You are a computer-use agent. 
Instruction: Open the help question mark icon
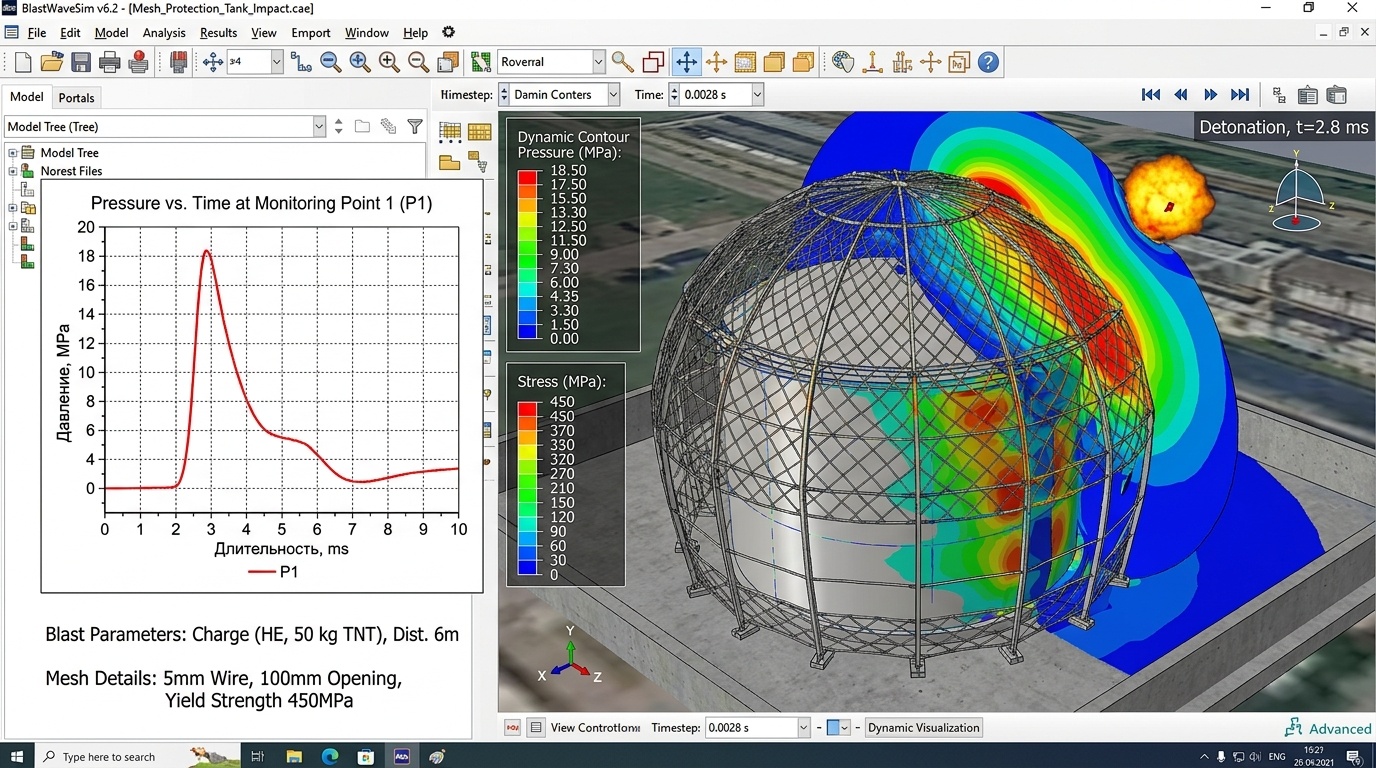pos(988,62)
